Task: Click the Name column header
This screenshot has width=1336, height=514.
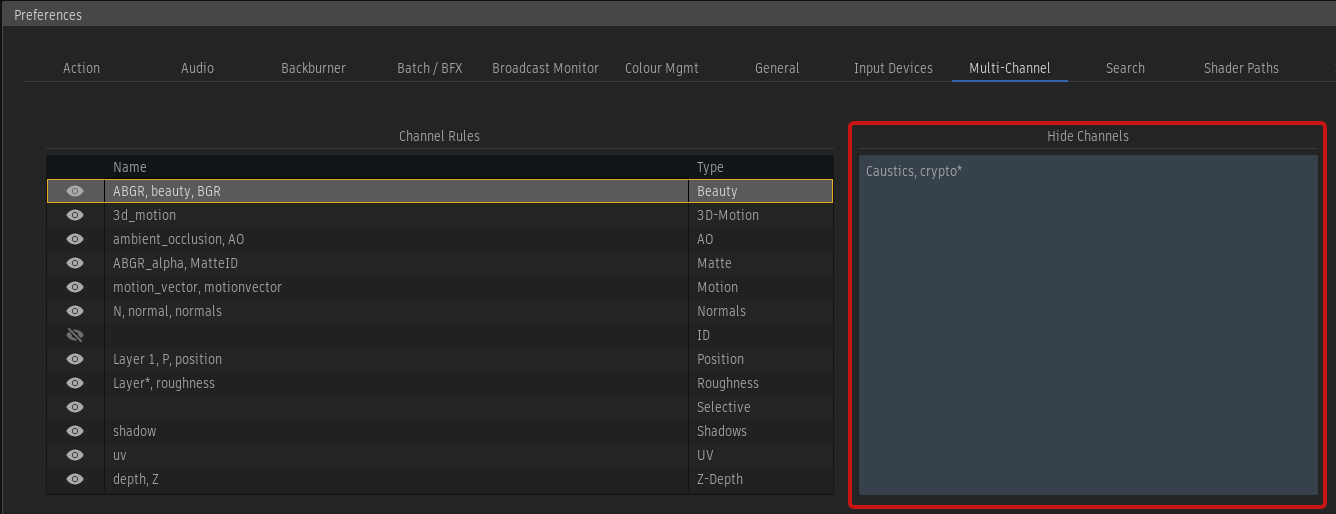Action: click(130, 167)
